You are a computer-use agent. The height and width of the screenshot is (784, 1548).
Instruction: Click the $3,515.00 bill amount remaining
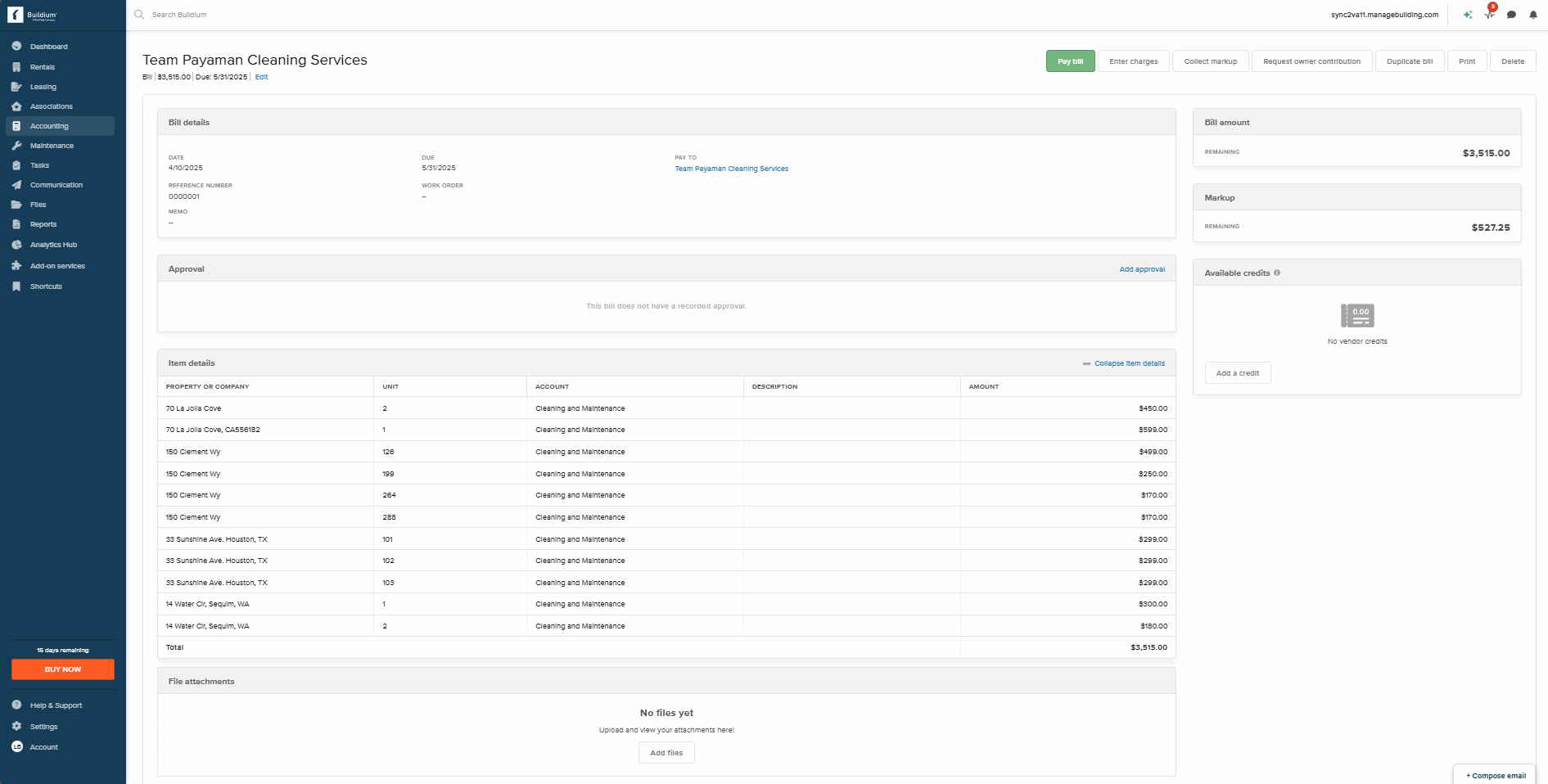tap(1487, 153)
